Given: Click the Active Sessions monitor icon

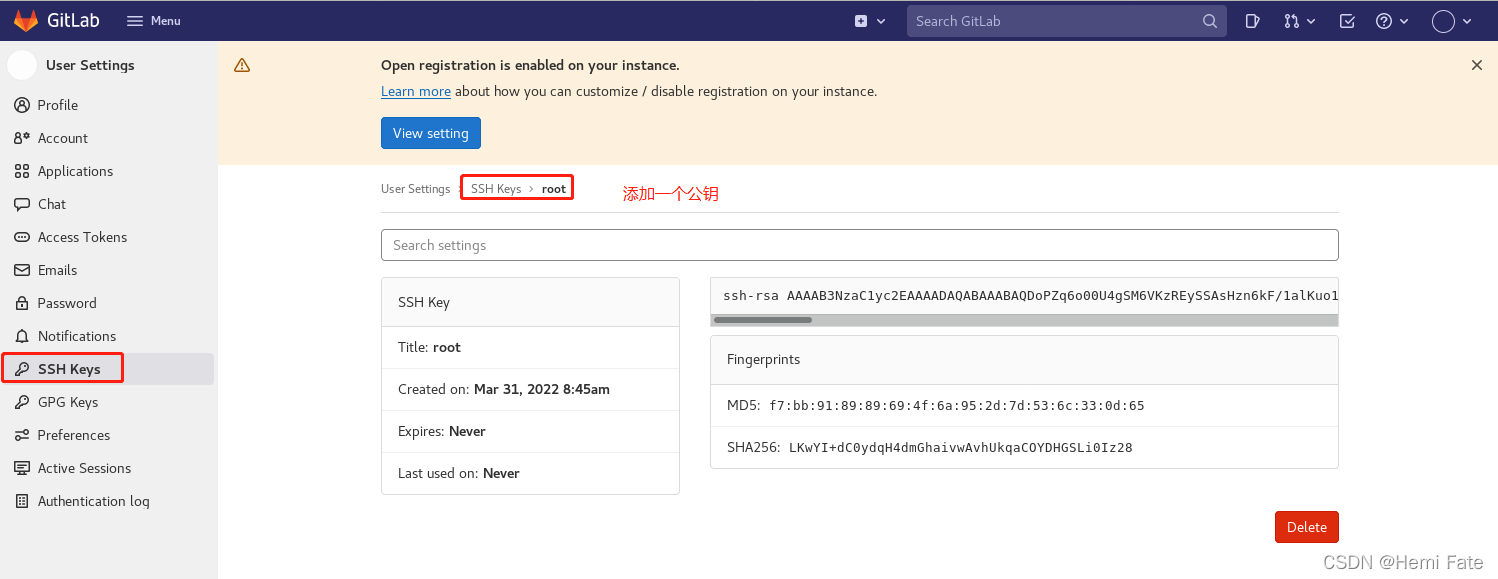Looking at the screenshot, I should click(x=22, y=468).
